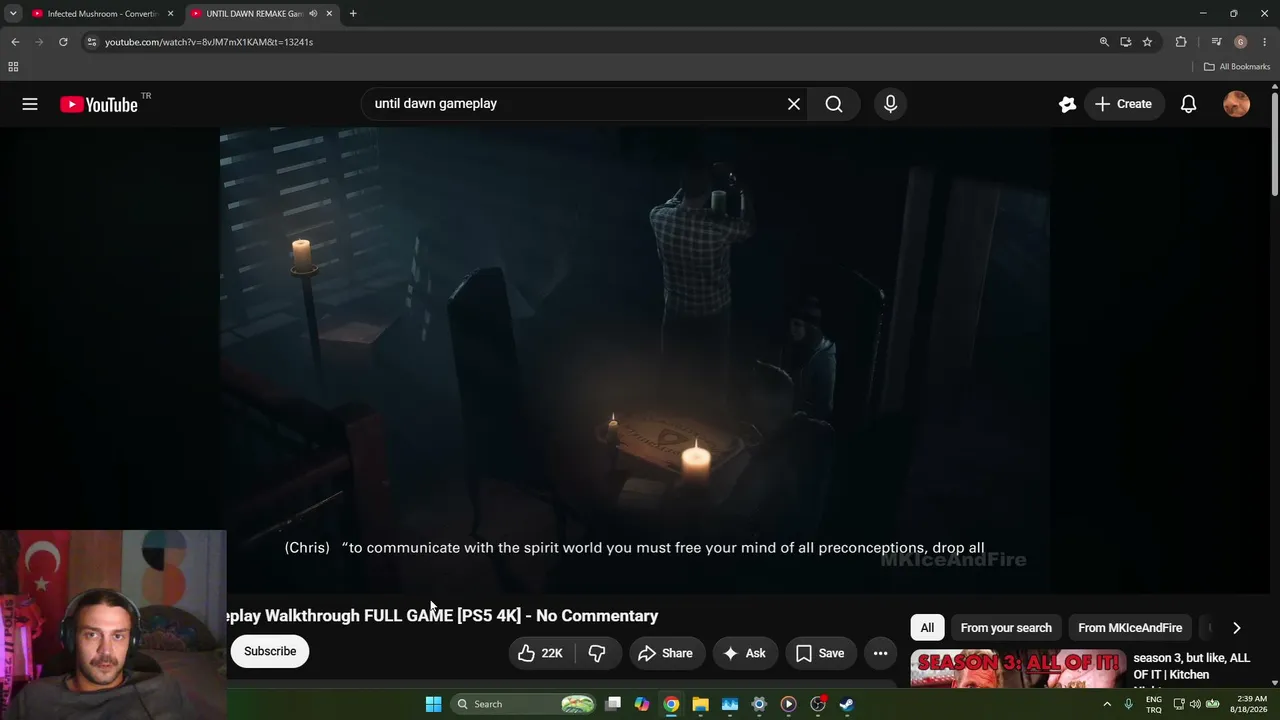Submit search with the magnifier button
The width and height of the screenshot is (1280, 720).
click(x=834, y=104)
